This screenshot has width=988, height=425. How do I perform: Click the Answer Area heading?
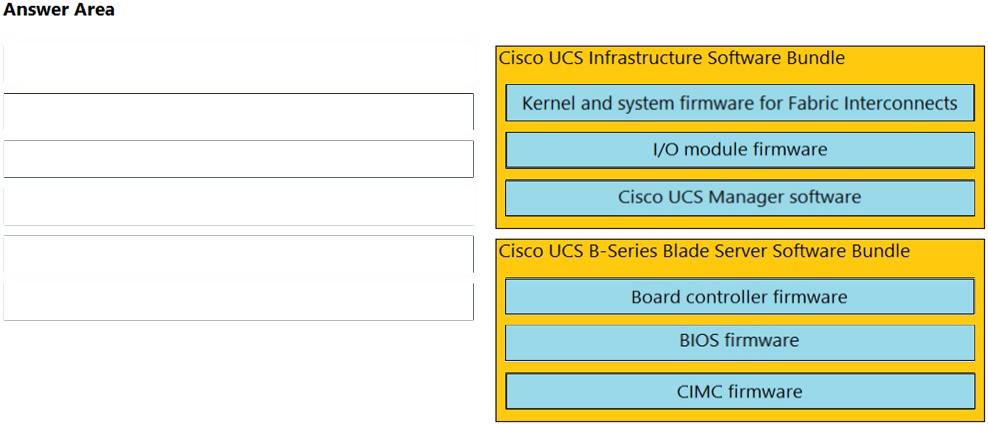59,10
